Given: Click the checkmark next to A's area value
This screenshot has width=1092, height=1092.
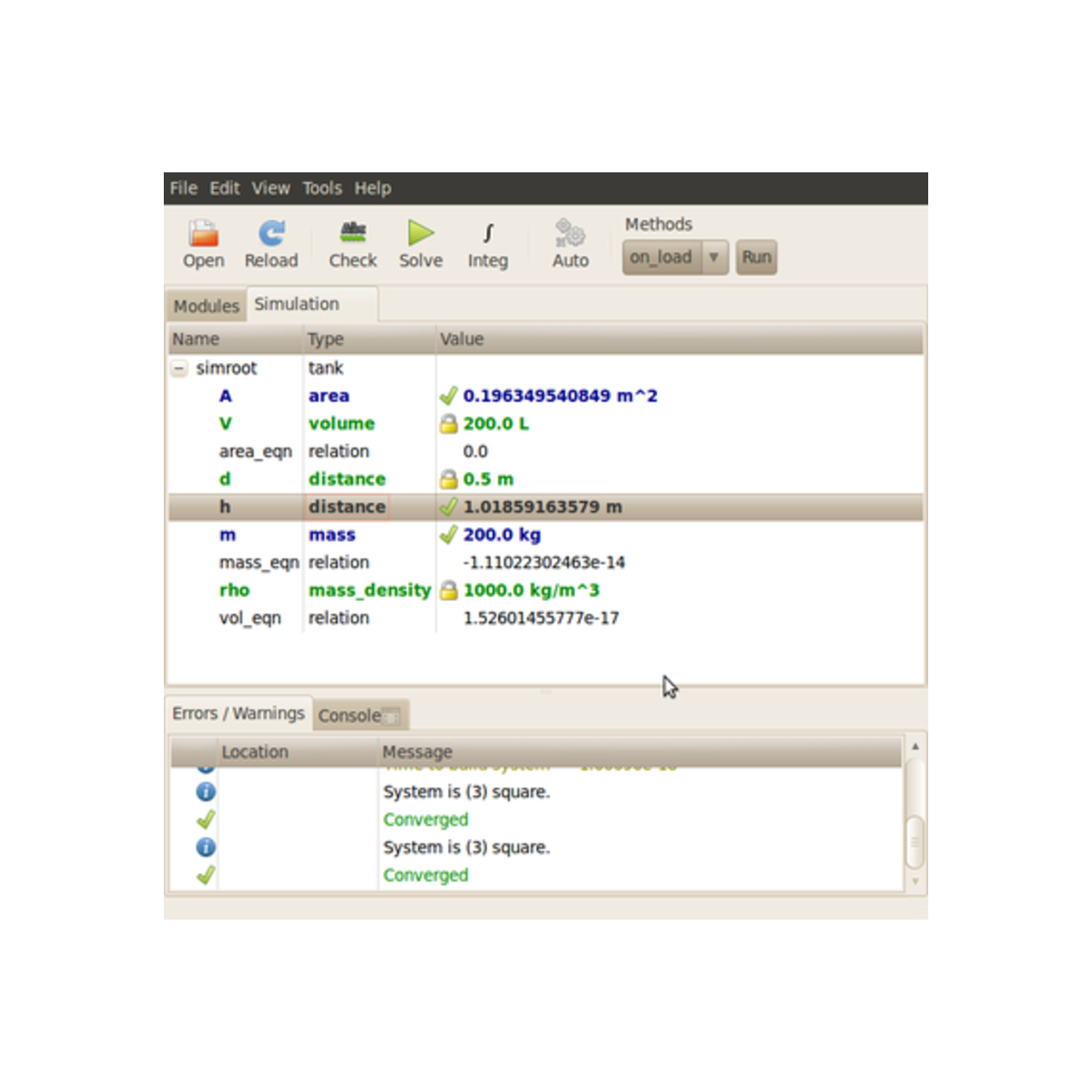Looking at the screenshot, I should (450, 395).
